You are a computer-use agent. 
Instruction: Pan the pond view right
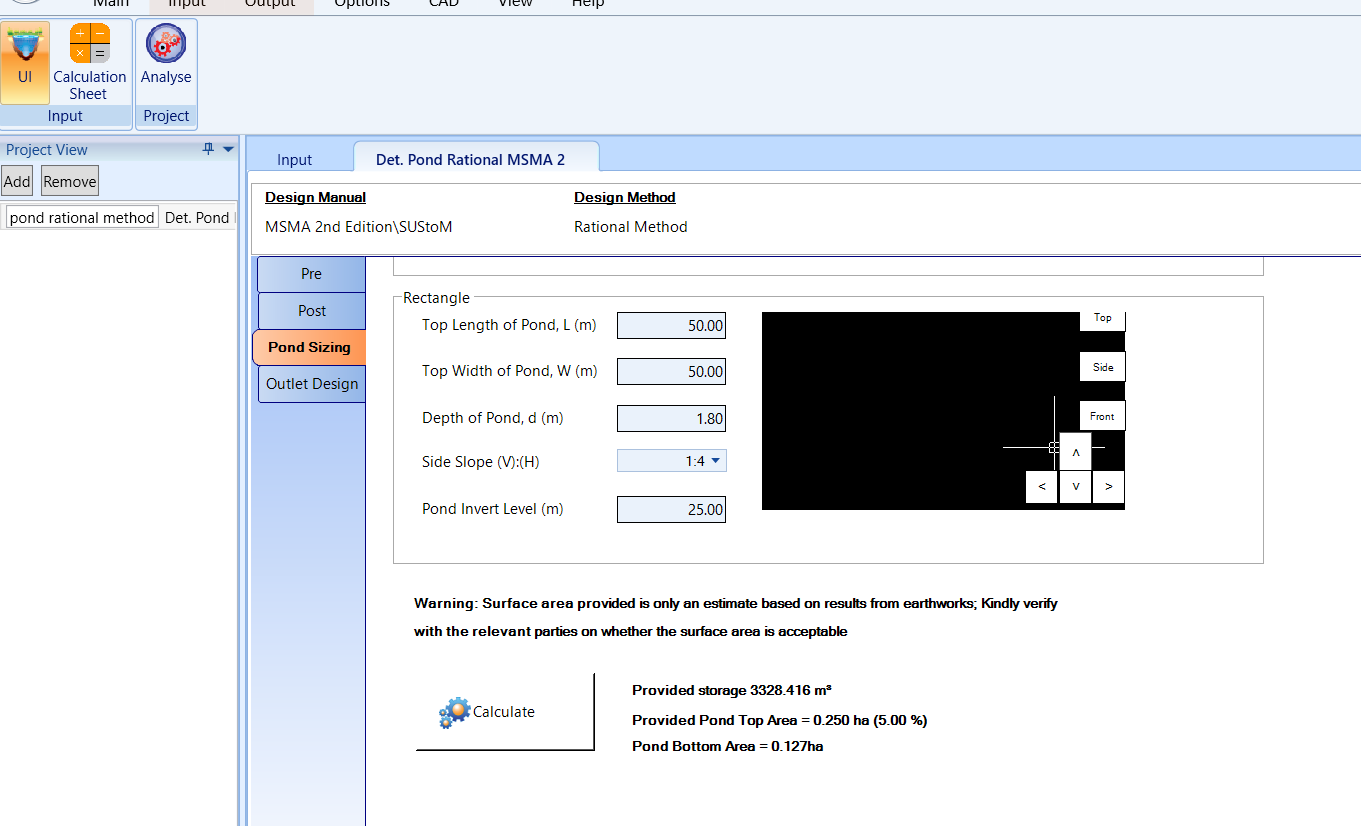point(1108,486)
